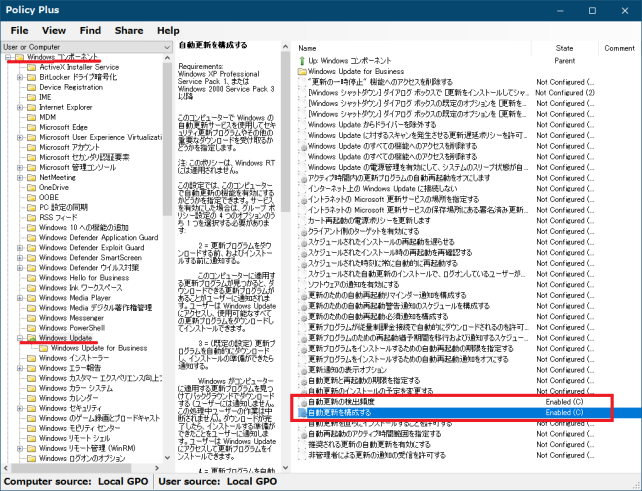Open the Share menu
642x491 pixels.
point(129,31)
